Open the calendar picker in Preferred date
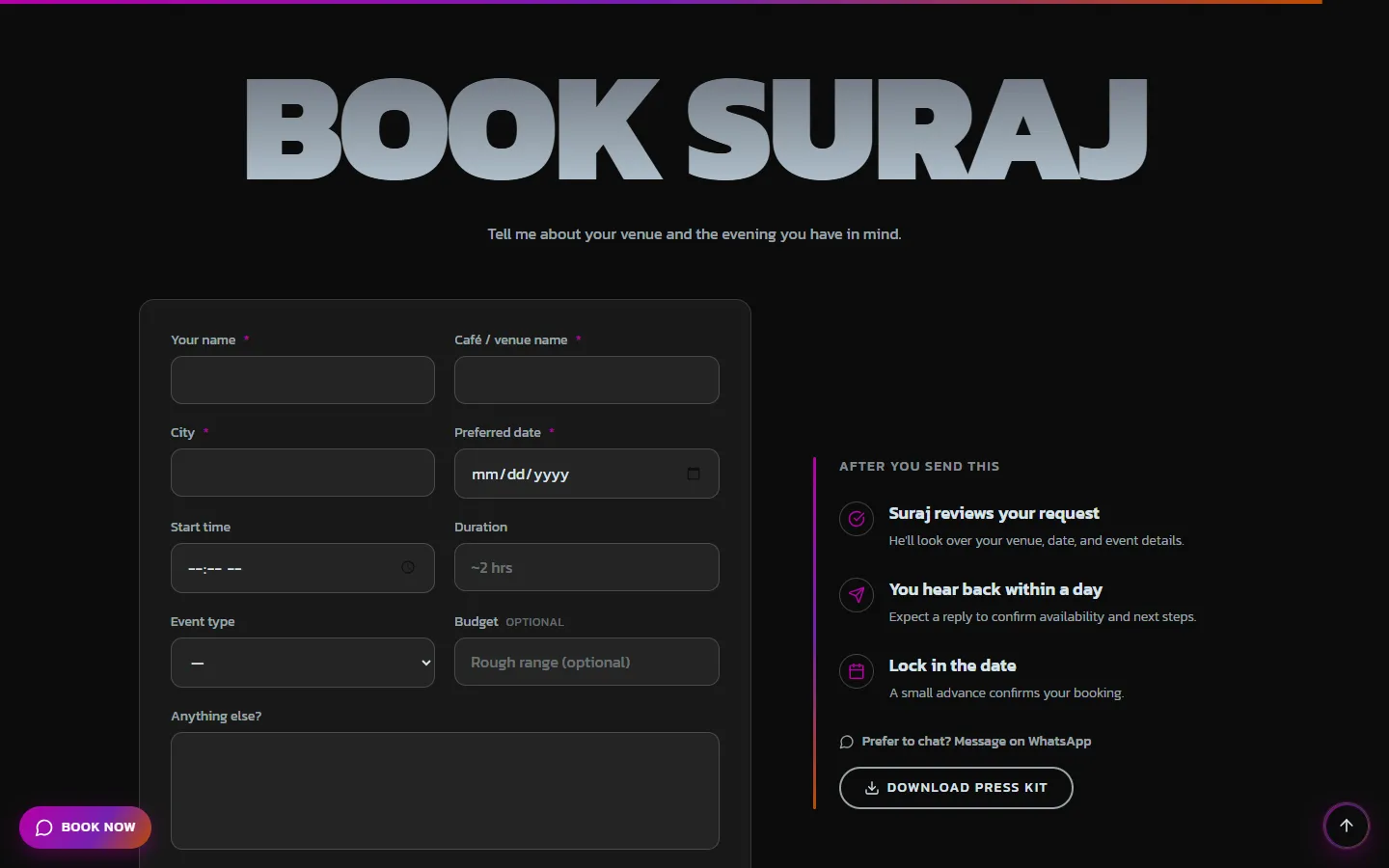This screenshot has height=868, width=1389. point(693,474)
